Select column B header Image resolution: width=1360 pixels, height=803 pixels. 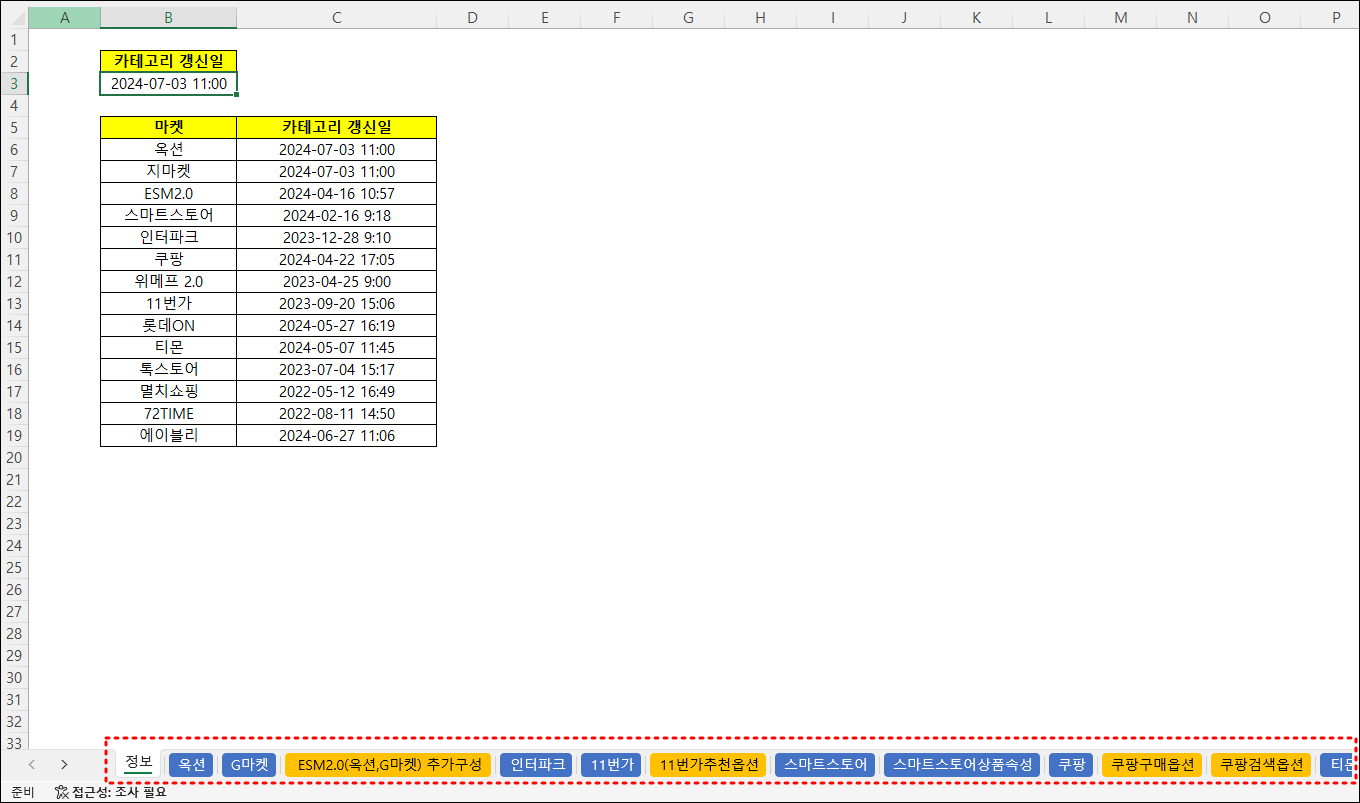pos(168,18)
